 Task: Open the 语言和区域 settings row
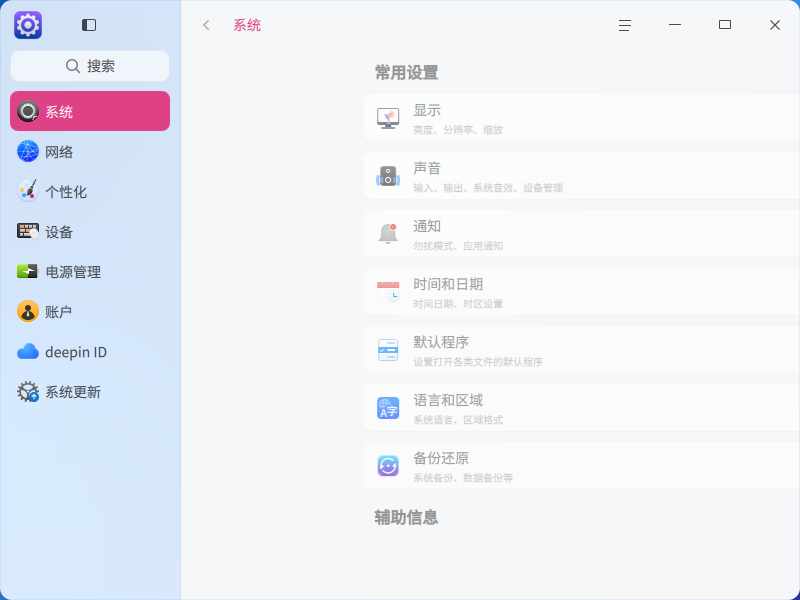[582, 408]
